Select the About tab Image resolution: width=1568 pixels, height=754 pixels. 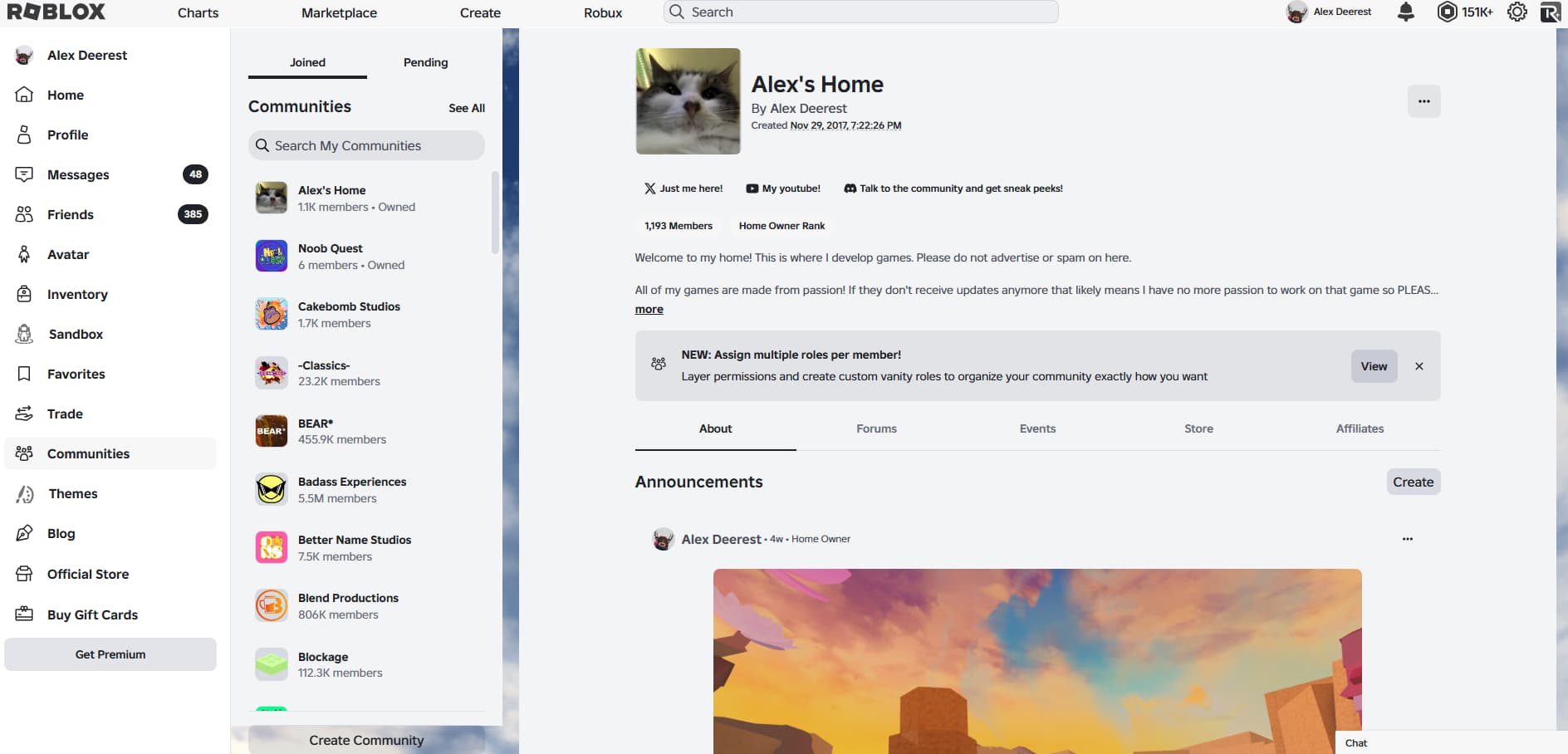pyautogui.click(x=715, y=428)
